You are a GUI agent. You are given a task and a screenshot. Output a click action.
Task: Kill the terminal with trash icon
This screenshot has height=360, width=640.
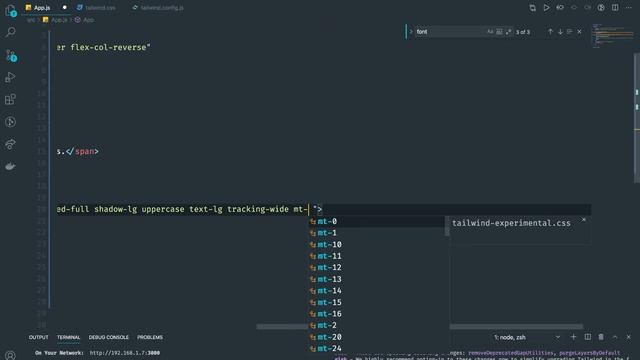coord(601,337)
